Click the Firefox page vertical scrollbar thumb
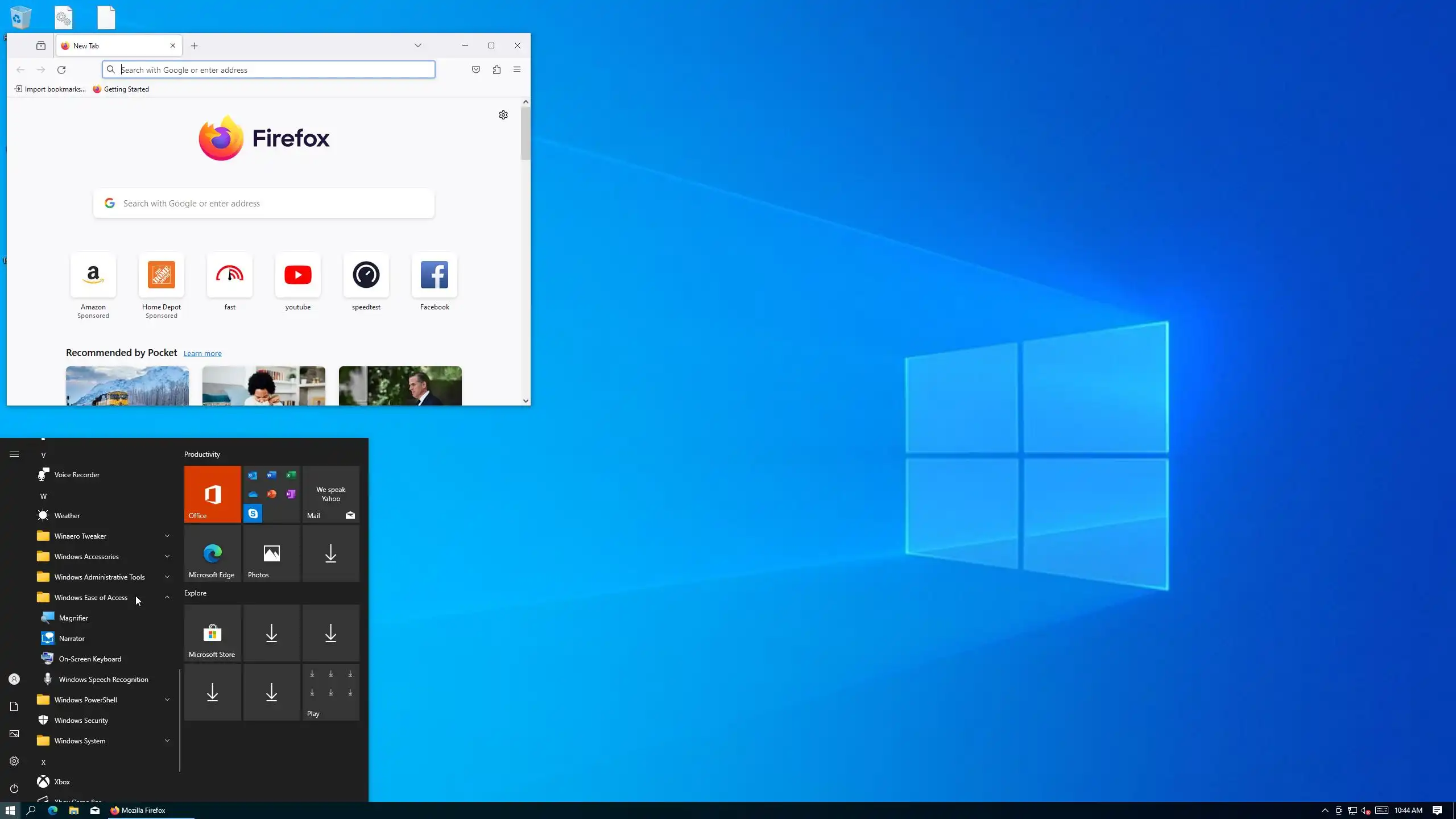This screenshot has height=819, width=1456. click(526, 134)
